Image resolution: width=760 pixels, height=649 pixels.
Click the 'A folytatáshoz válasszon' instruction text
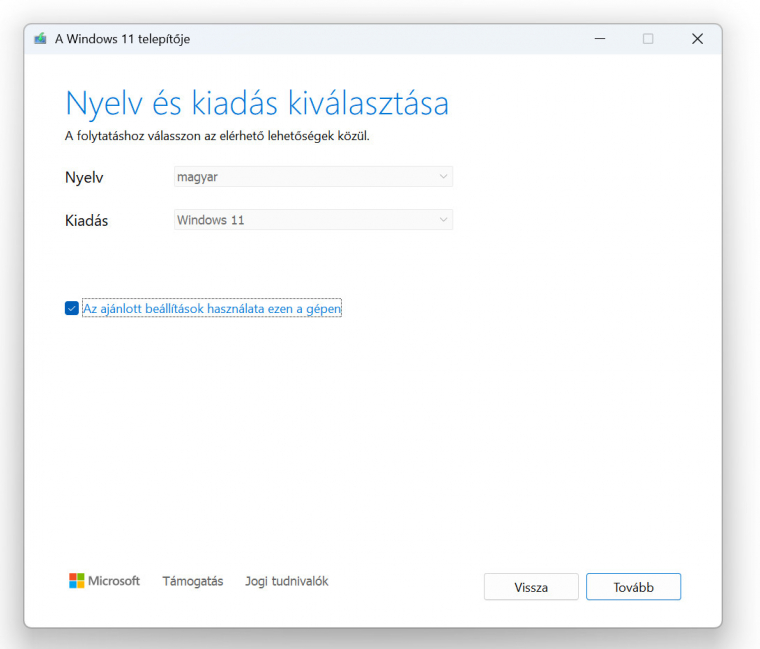coord(217,136)
